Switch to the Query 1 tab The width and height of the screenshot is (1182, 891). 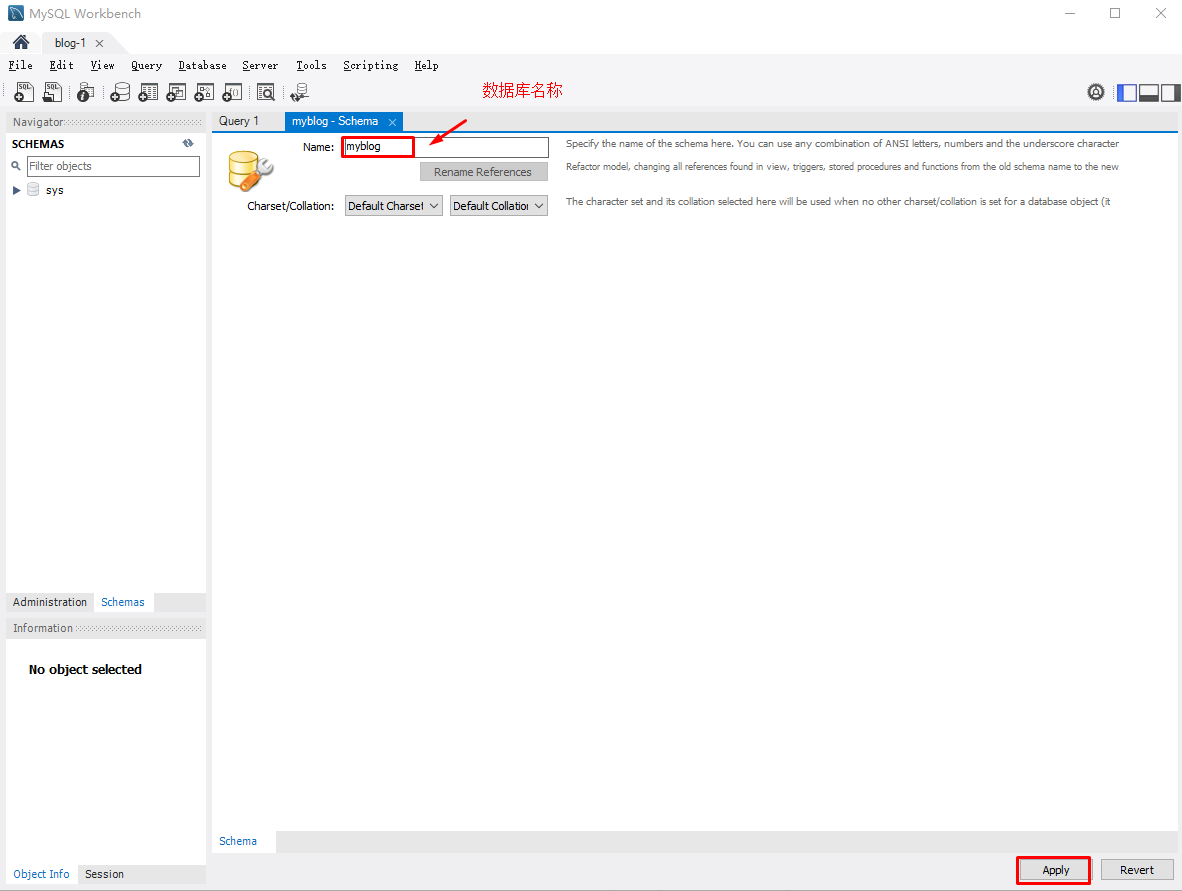[x=239, y=121]
